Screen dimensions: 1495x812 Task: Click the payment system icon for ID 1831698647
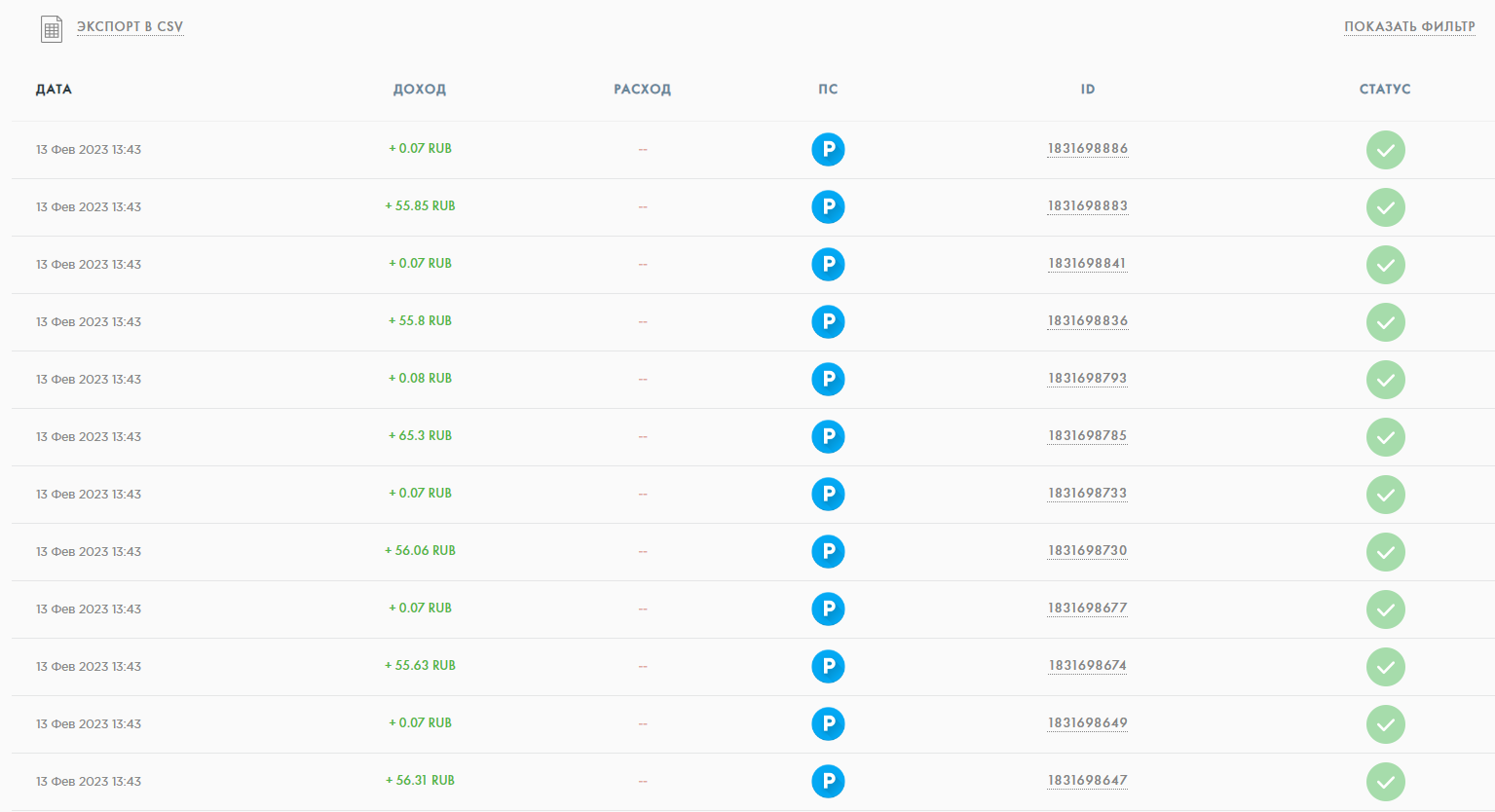[x=828, y=782]
